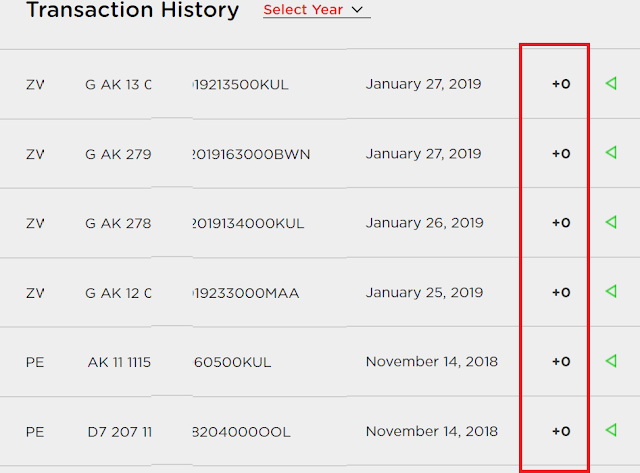Expand the D7 207 transaction green arrow
This screenshot has height=473, width=640.
(611, 430)
